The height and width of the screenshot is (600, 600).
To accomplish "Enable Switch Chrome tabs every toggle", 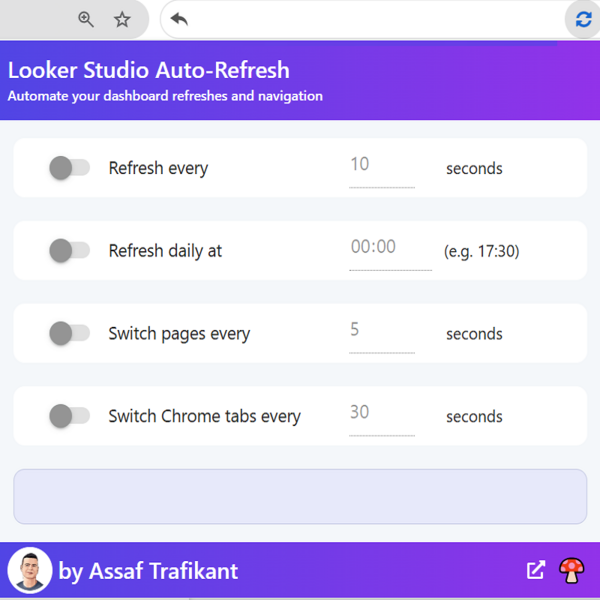I will (69, 416).
